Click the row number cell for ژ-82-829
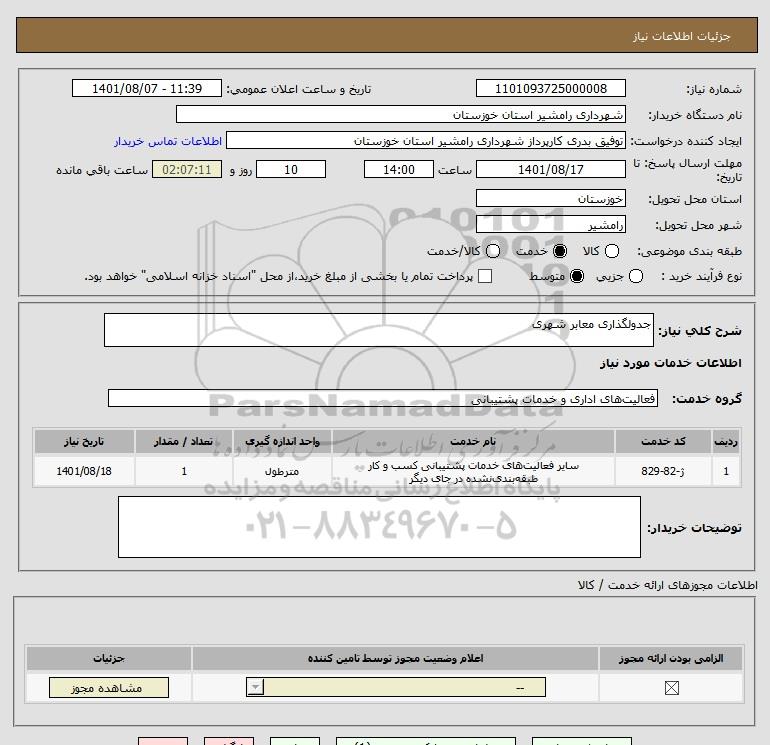This screenshot has width=770, height=745. [x=726, y=471]
